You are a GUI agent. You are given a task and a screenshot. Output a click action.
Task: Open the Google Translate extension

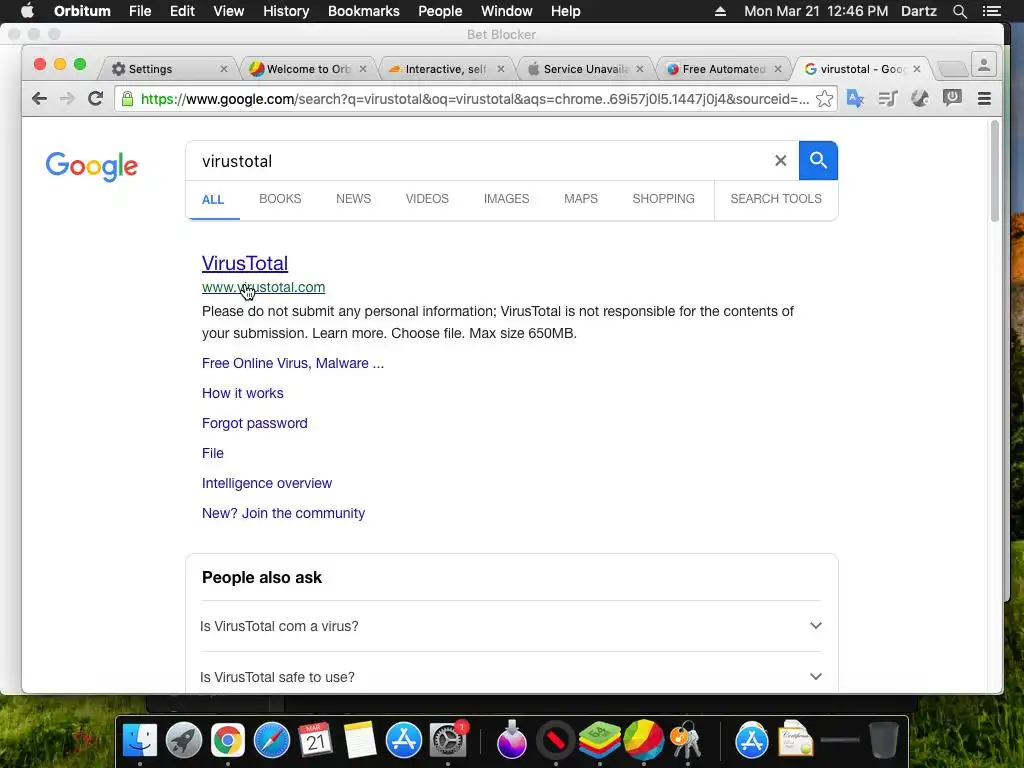coord(855,99)
